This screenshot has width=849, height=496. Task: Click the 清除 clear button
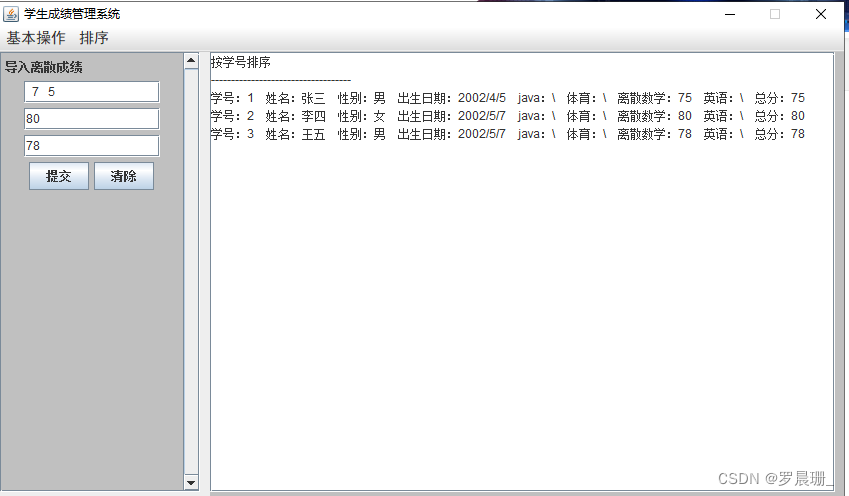click(123, 176)
